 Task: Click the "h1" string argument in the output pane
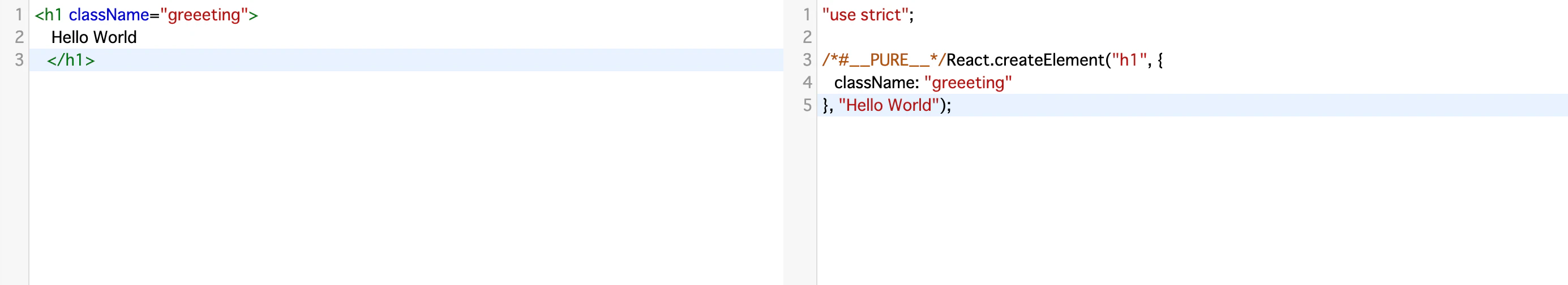coord(1130,60)
